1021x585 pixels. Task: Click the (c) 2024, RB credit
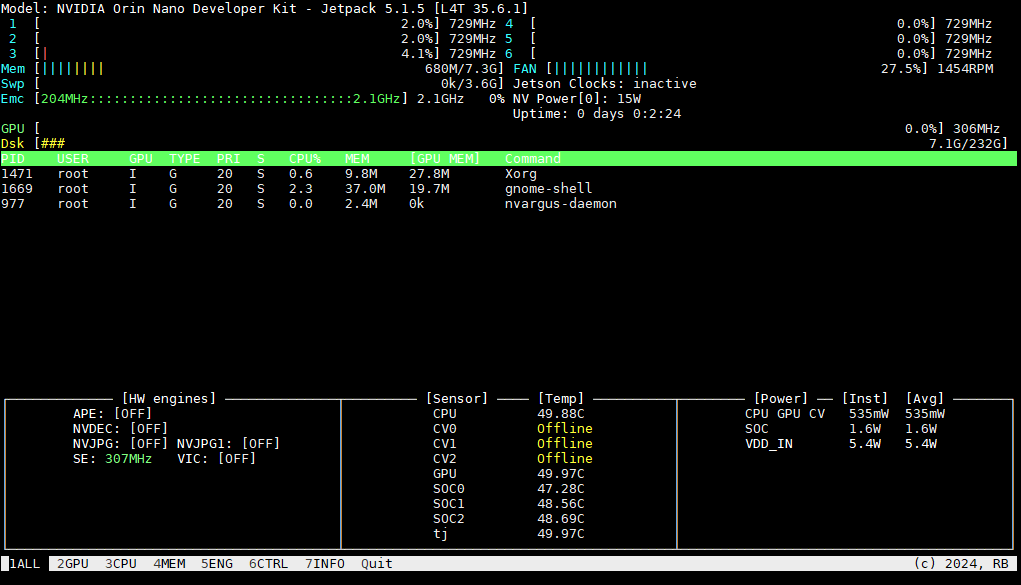point(961,564)
